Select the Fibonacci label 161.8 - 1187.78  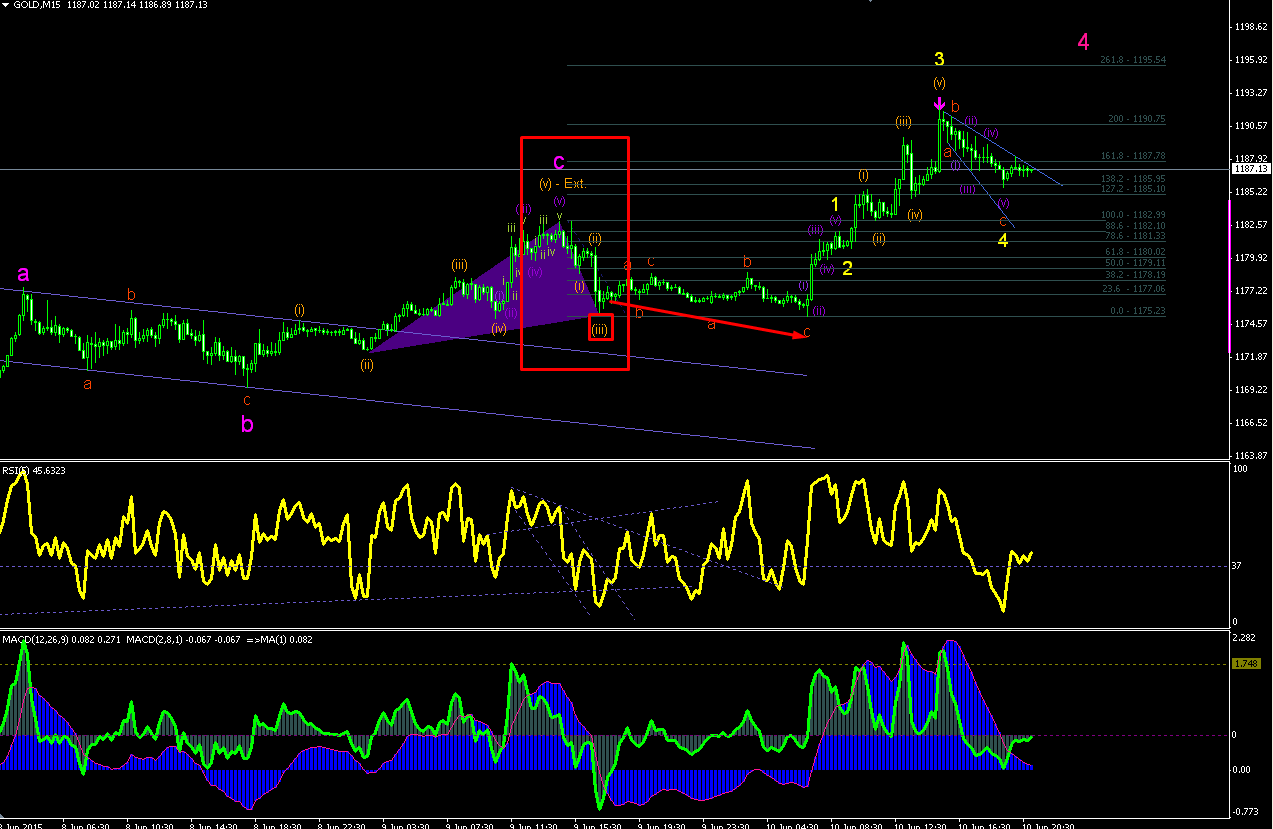click(x=1133, y=156)
